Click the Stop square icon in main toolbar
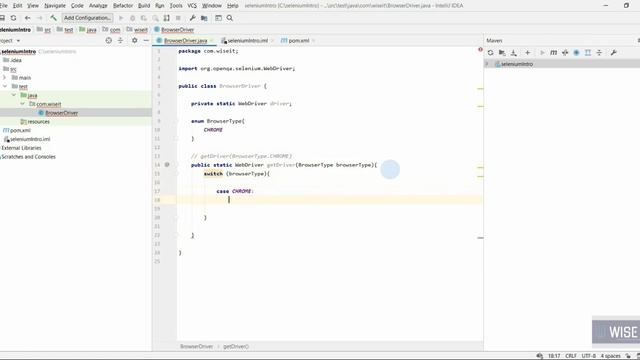The height and width of the screenshot is (360, 640). (x=178, y=18)
